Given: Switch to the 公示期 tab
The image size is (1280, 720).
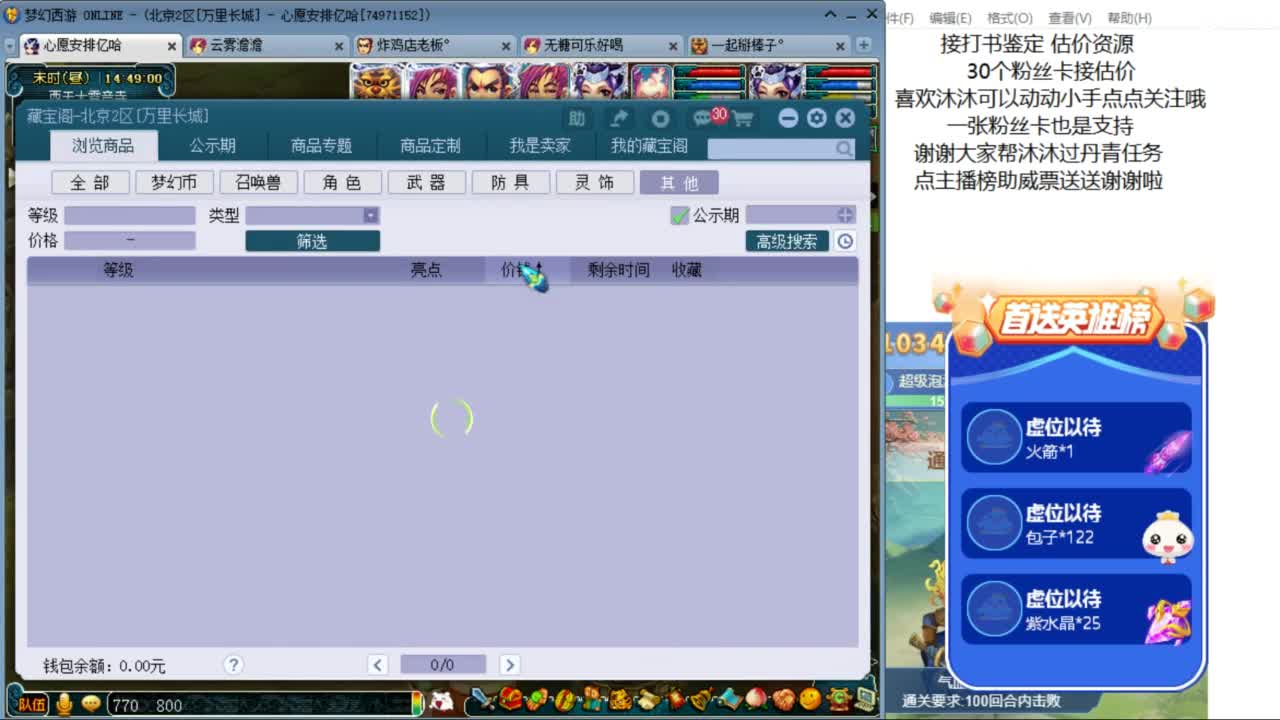Looking at the screenshot, I should click(215, 145).
